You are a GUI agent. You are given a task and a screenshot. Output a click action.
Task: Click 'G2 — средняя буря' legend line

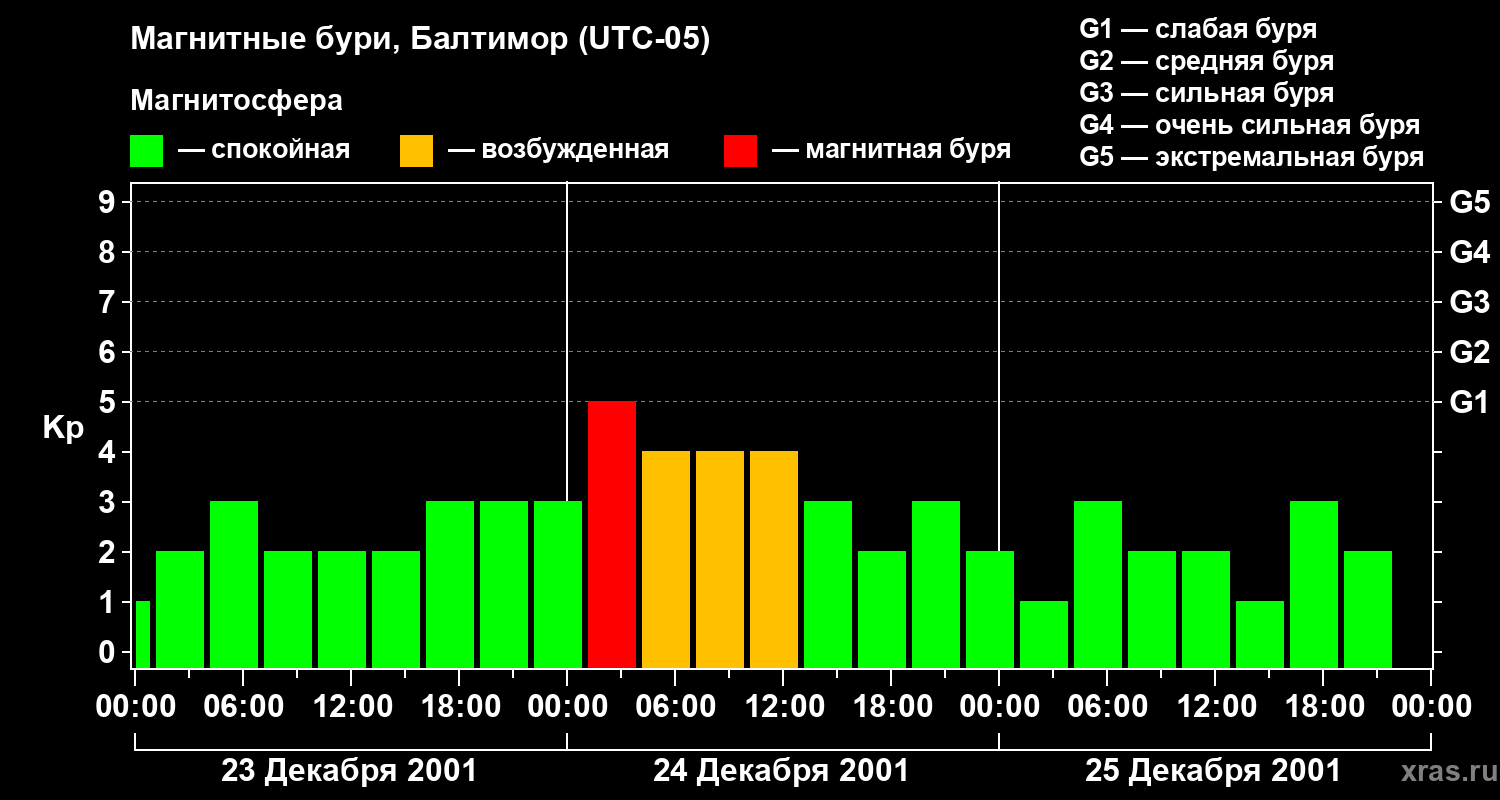(x=1206, y=61)
